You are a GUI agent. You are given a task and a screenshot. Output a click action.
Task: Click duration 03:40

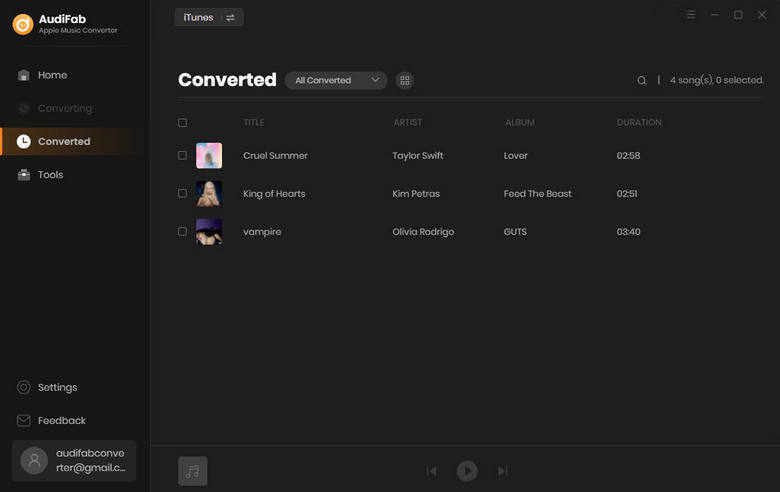[628, 232]
